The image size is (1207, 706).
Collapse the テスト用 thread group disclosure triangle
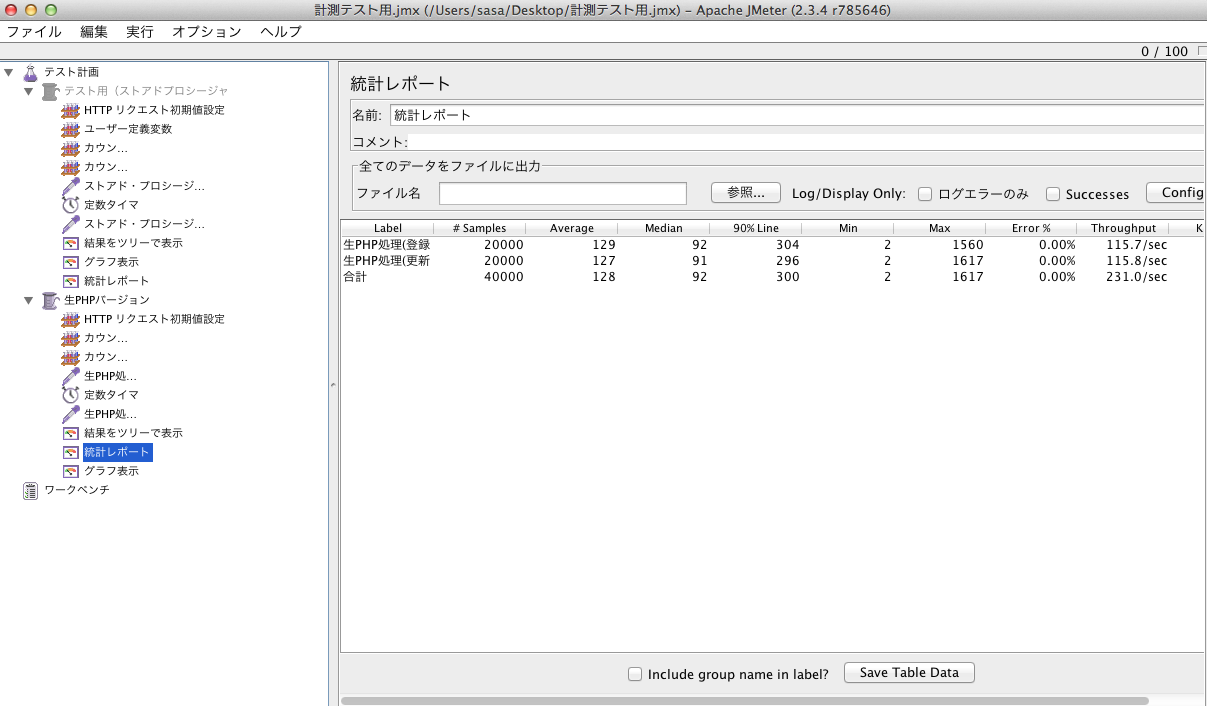[28, 91]
